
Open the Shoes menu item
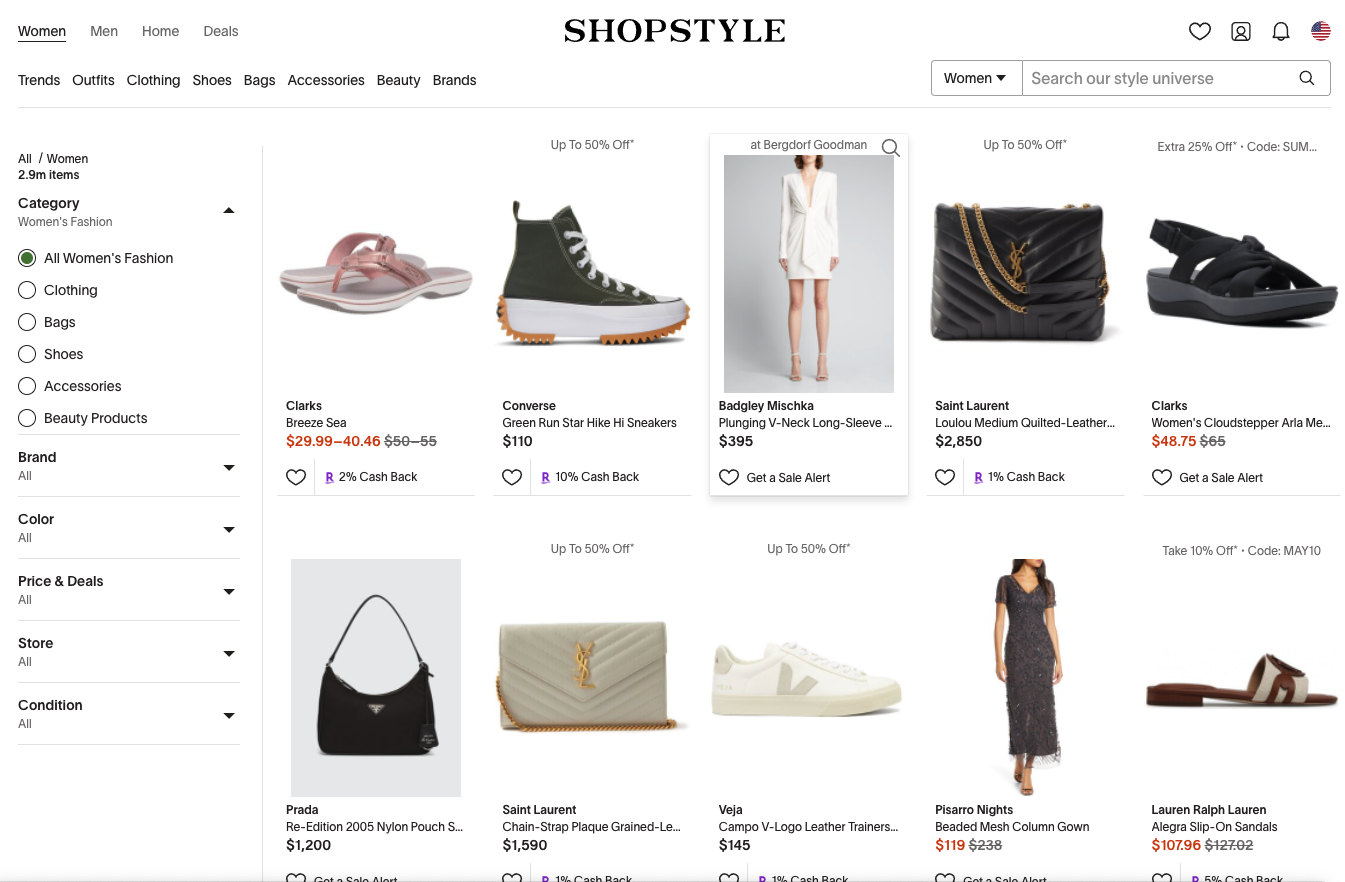click(212, 80)
